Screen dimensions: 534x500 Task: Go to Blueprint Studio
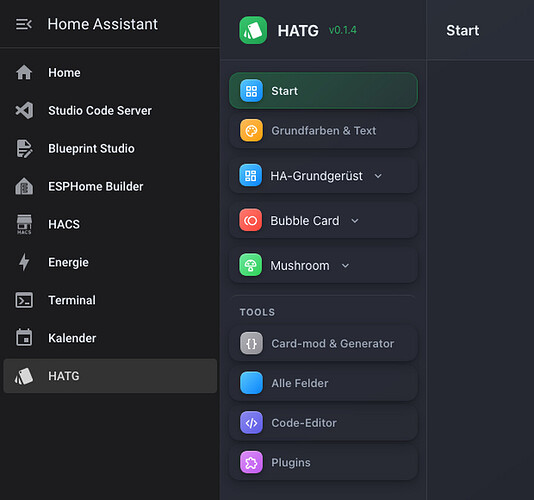(x=110, y=149)
